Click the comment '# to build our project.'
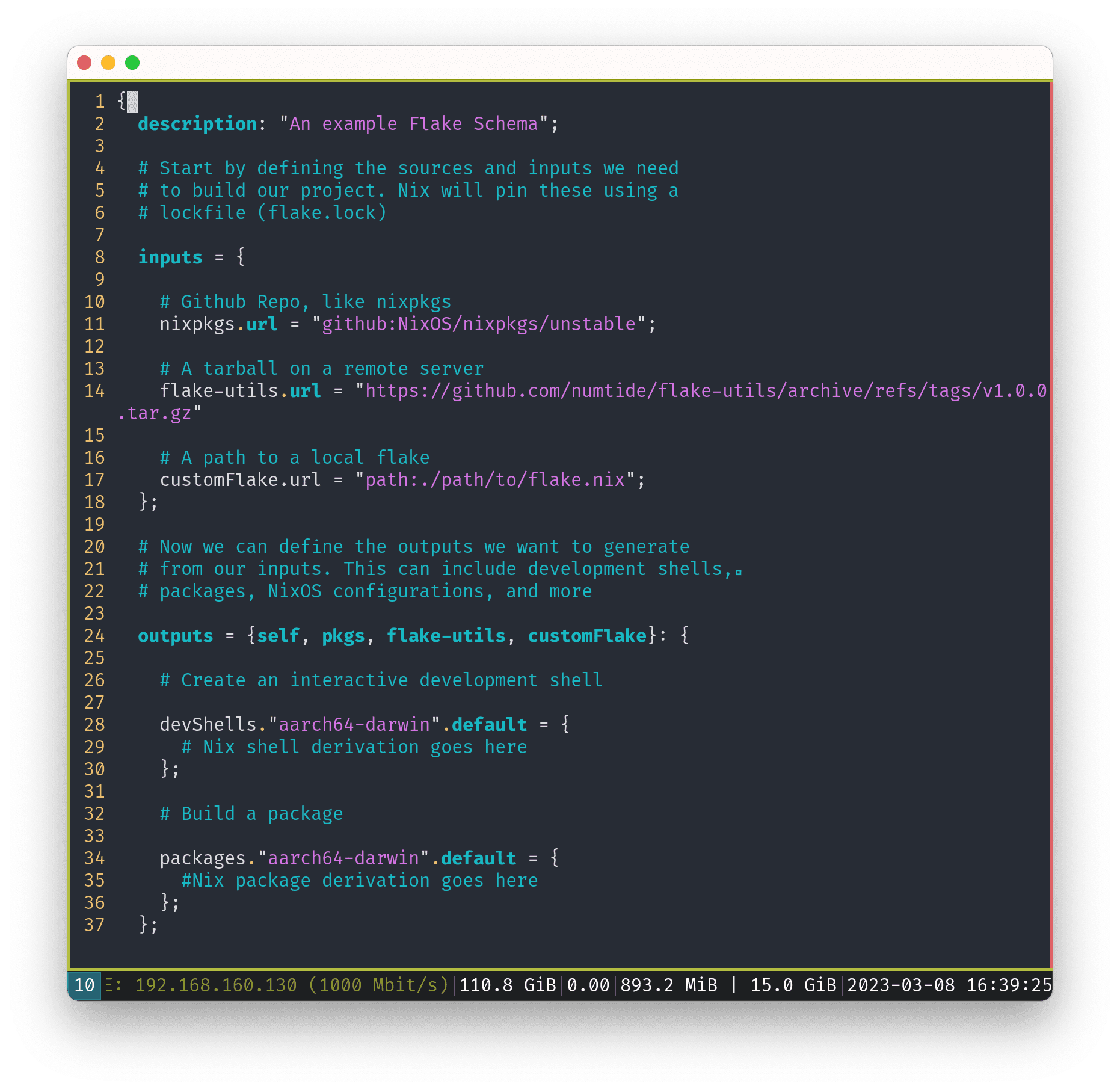 (x=408, y=191)
